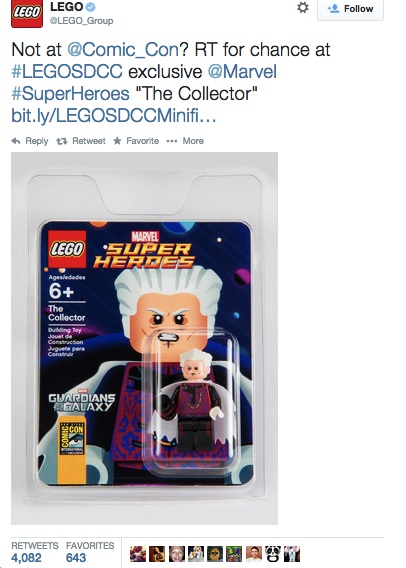Click the first retweeter avatar

pyautogui.click(x=138, y=554)
